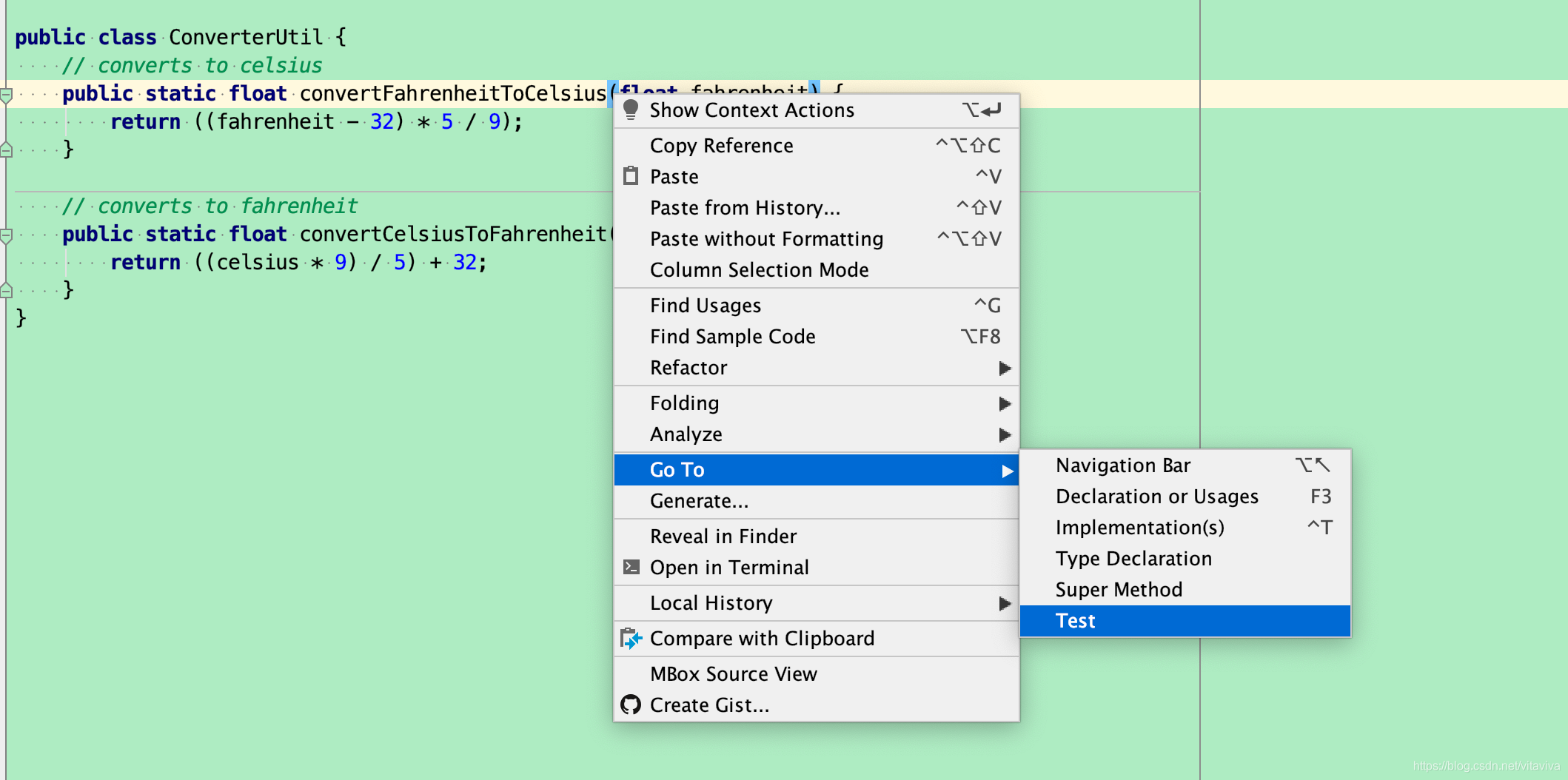Expand the Local History submenu arrow

1005,603
